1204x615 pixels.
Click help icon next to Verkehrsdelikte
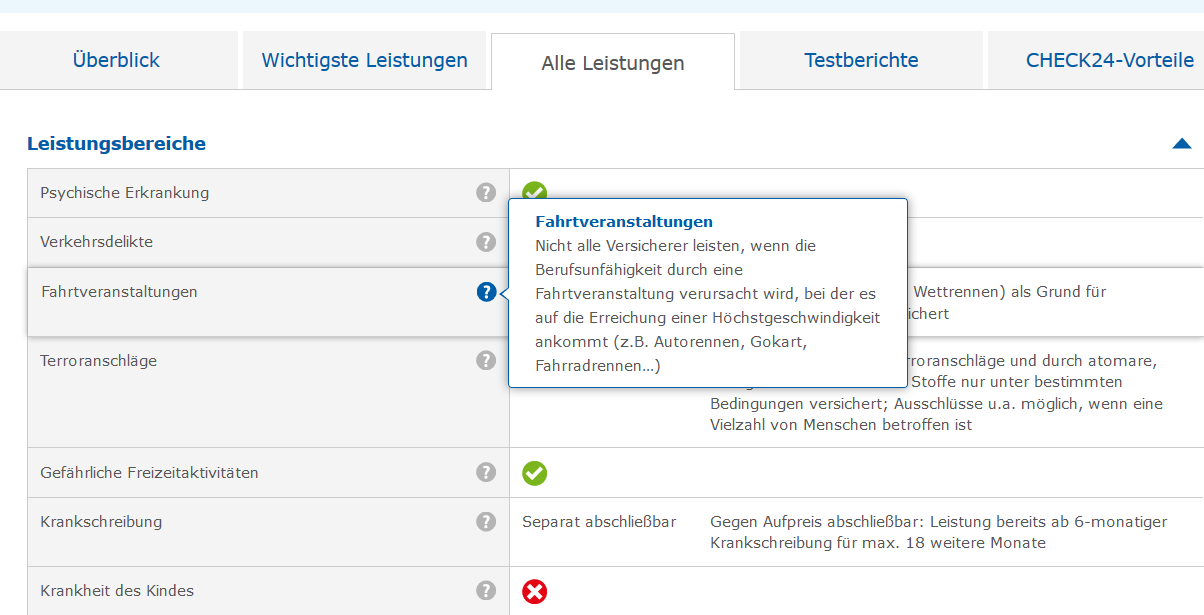(486, 242)
